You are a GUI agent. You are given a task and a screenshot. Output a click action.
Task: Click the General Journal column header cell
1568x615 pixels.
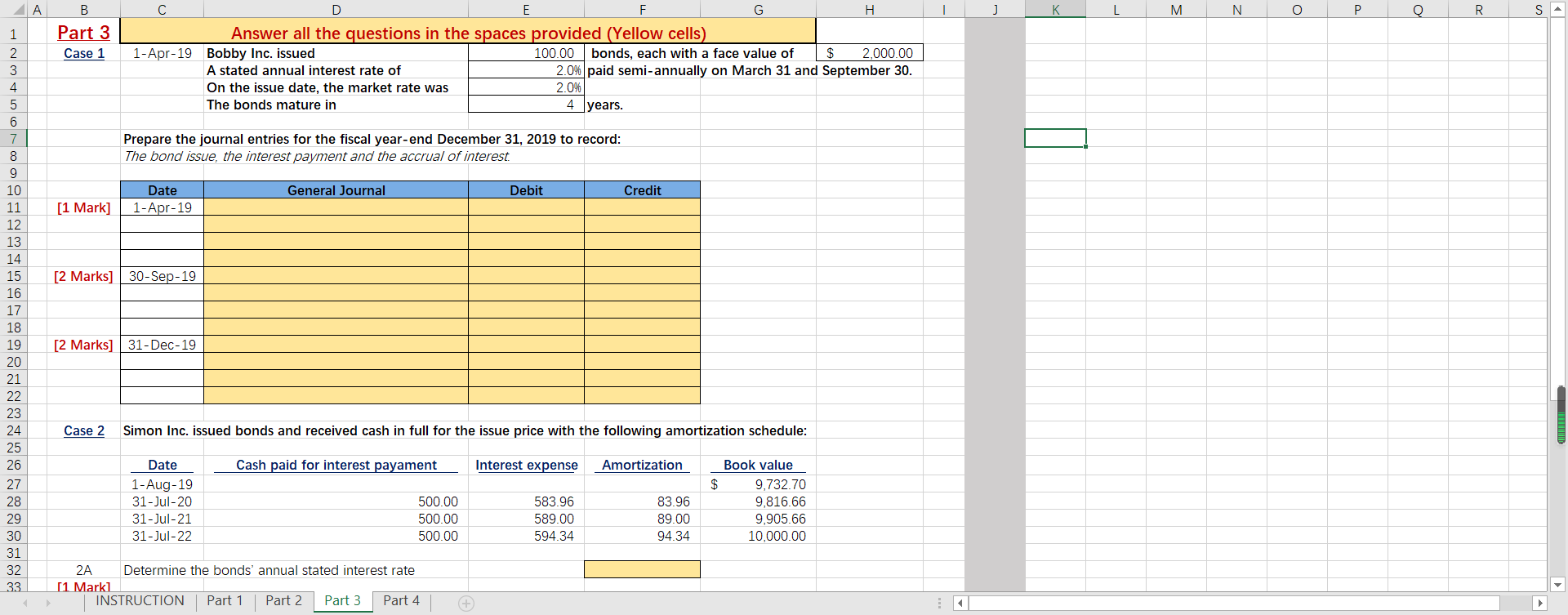click(336, 190)
